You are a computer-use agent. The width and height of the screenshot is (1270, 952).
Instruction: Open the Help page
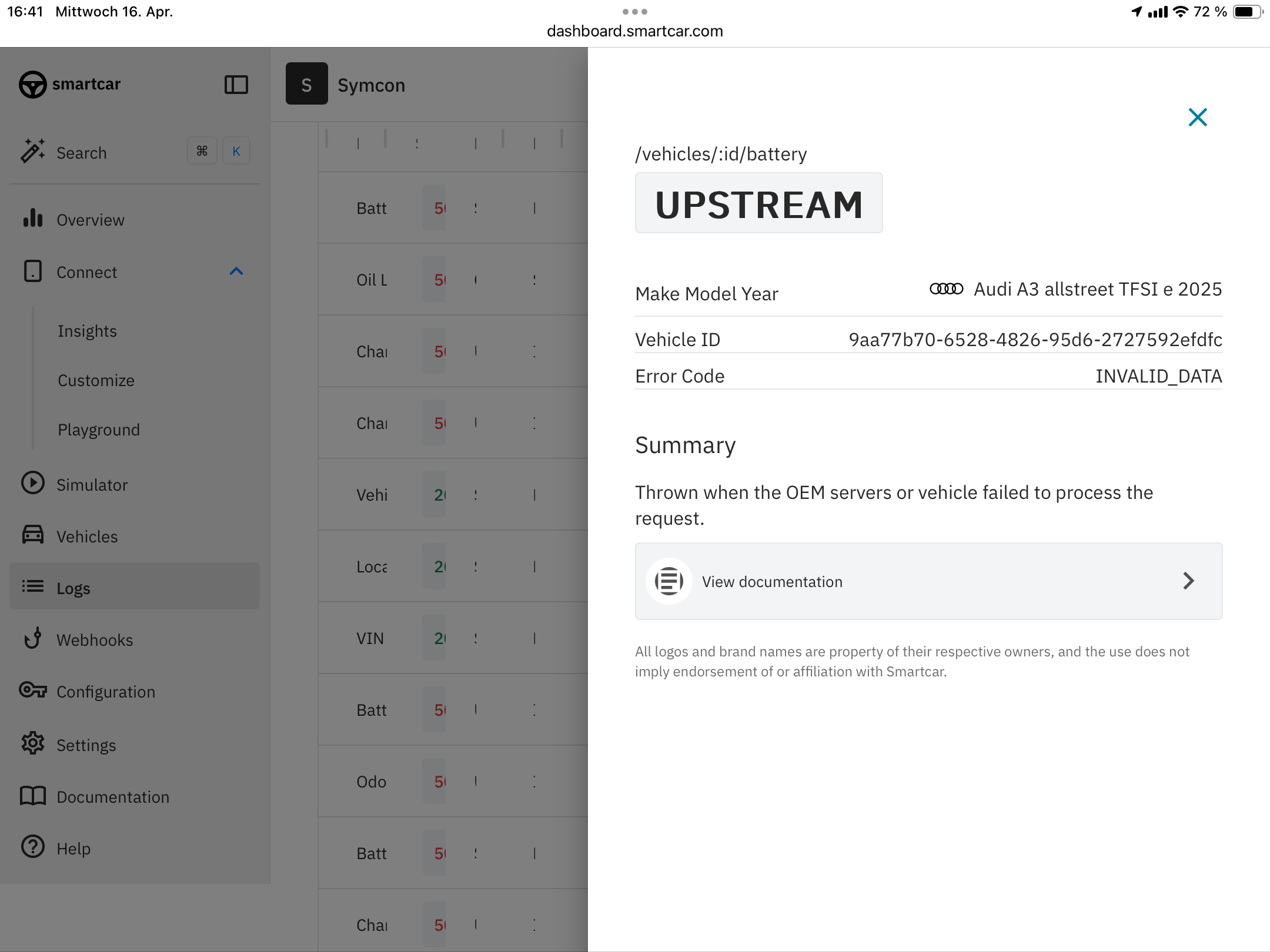[73, 849]
